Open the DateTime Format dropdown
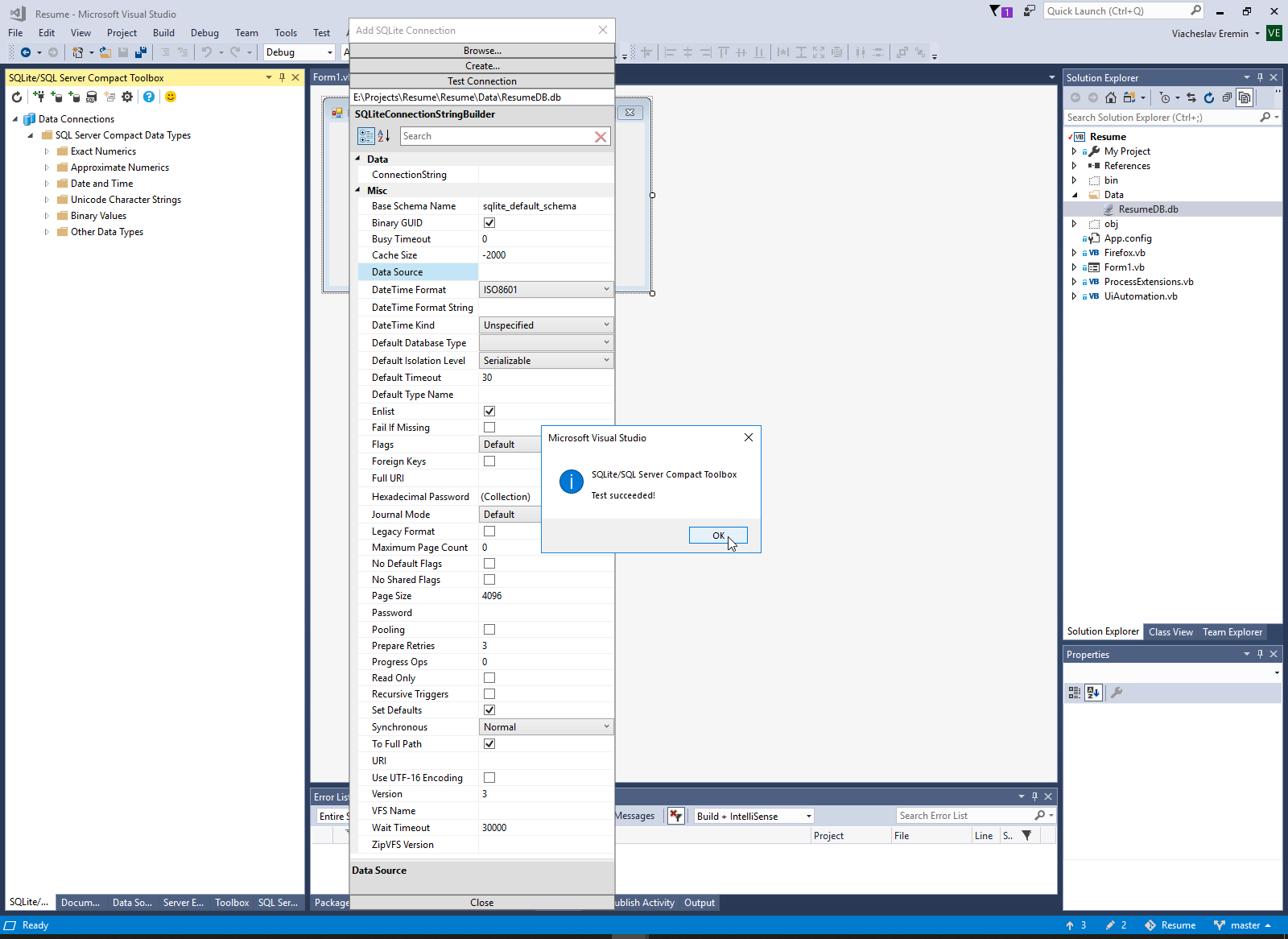This screenshot has width=1288, height=939. [x=547, y=290]
